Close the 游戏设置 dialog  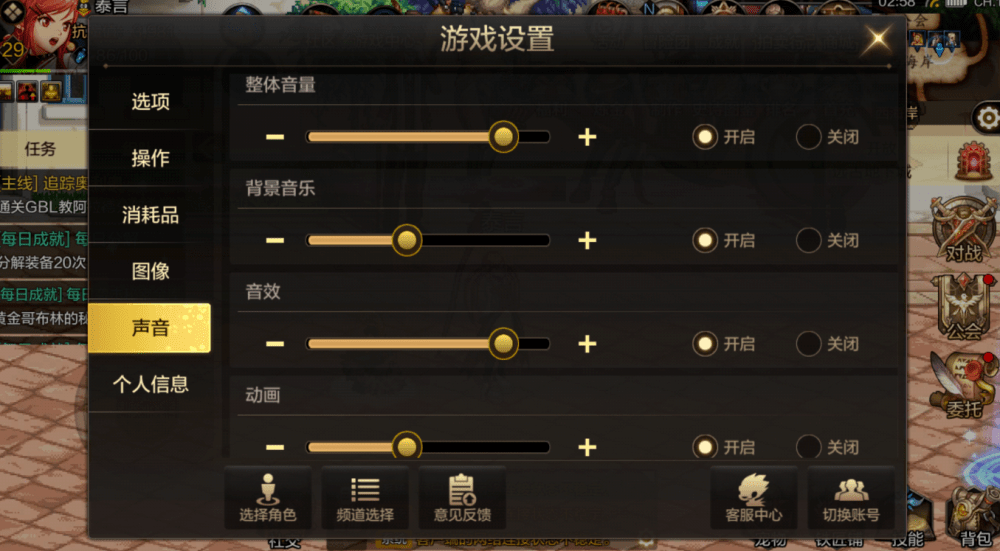(x=878, y=40)
